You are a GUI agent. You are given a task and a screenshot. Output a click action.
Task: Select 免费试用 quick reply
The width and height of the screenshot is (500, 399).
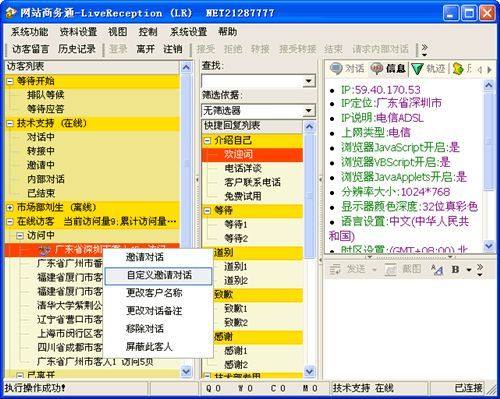pos(243,197)
